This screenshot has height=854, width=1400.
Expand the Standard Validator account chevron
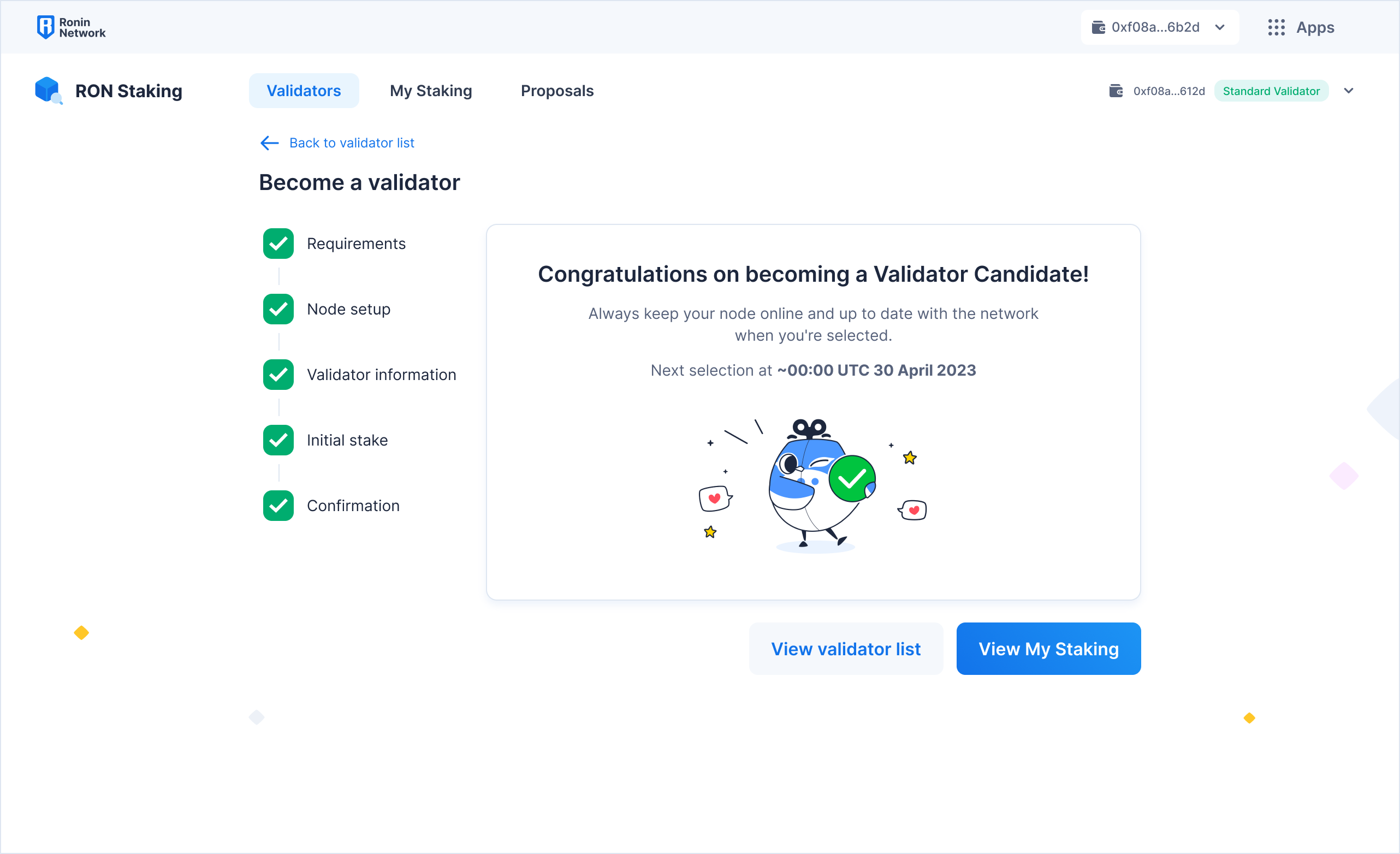1348,91
